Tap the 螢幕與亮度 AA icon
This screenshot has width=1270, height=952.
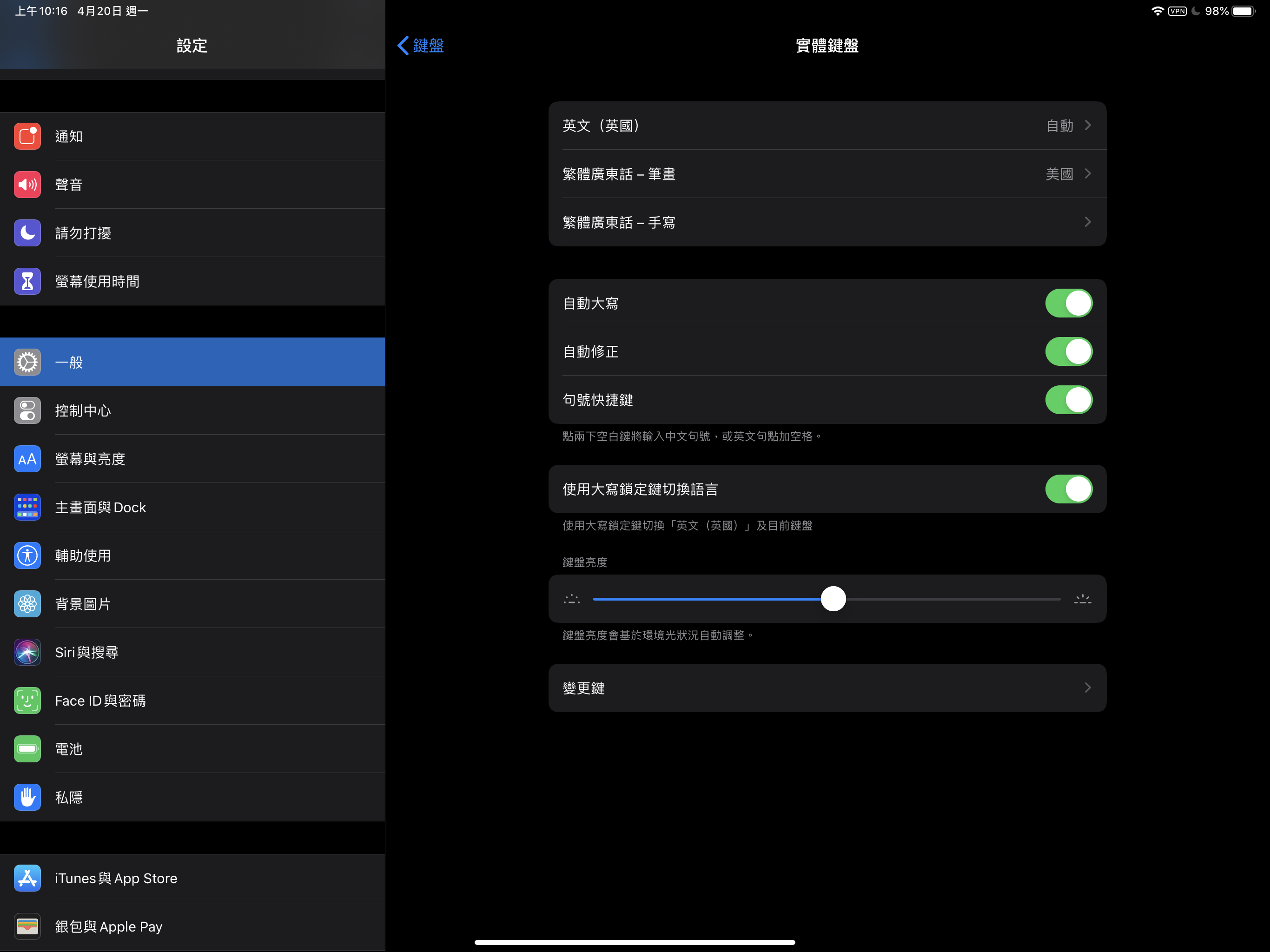pyautogui.click(x=27, y=459)
